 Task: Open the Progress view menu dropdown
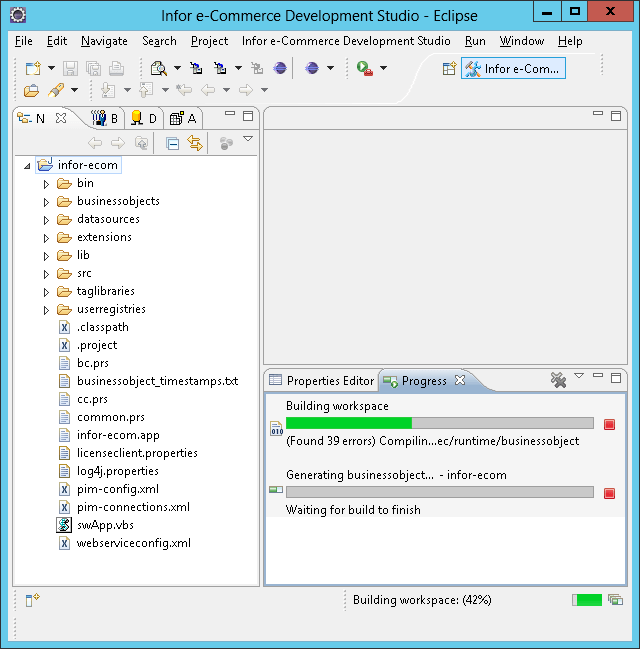pyautogui.click(x=578, y=377)
